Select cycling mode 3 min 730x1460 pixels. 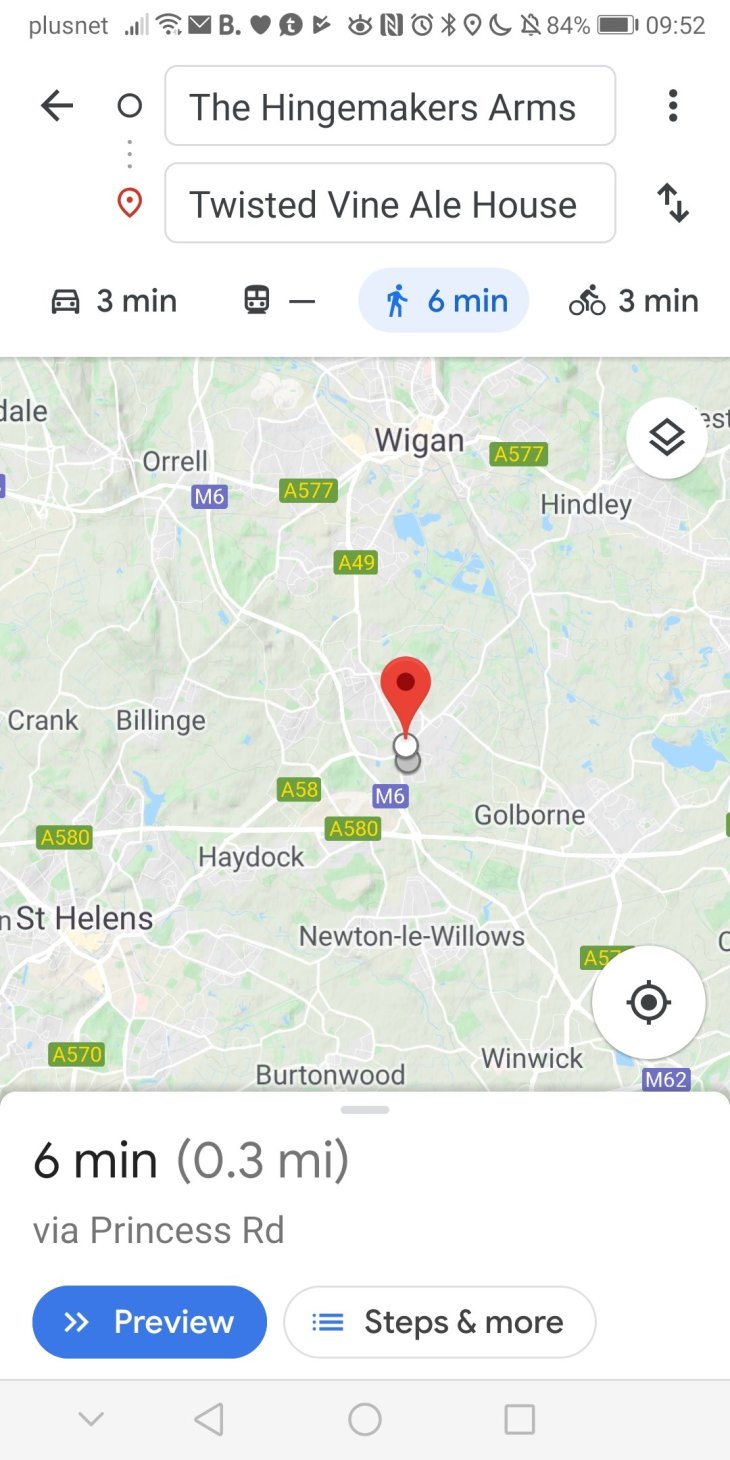point(634,301)
